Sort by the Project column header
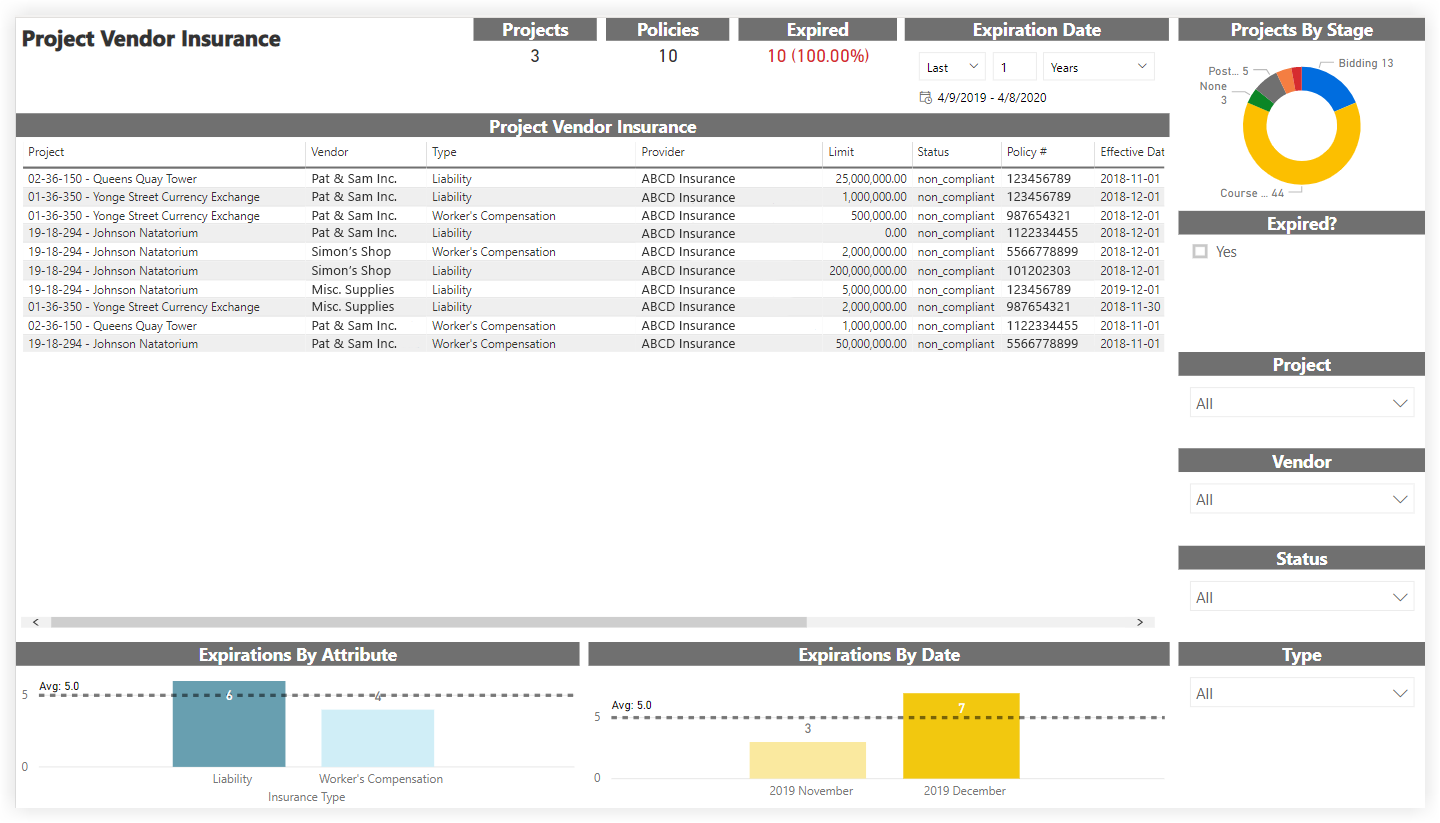The width and height of the screenshot is (1440, 823). point(46,152)
